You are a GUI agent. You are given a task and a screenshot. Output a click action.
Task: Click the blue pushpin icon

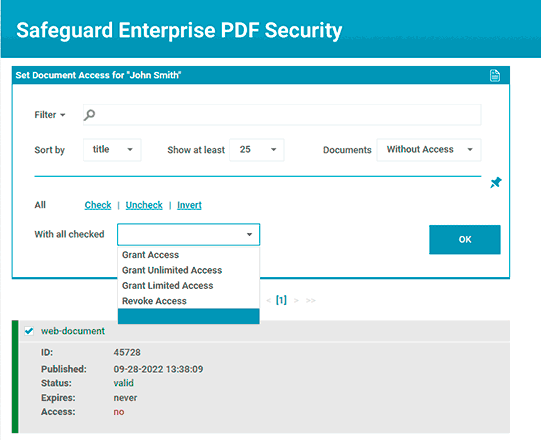coord(496,183)
